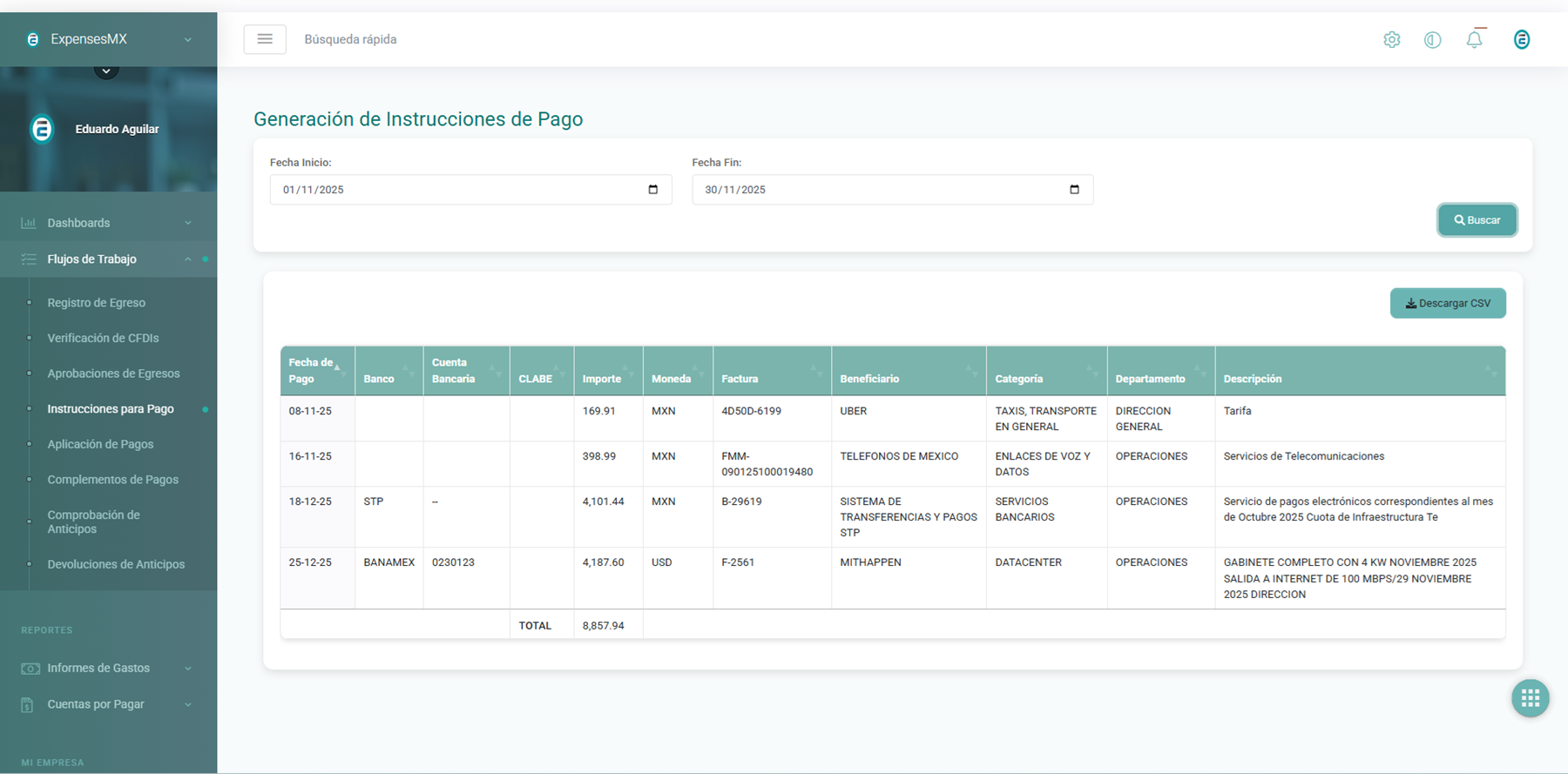Toggle the hamburger sidebar menu button
This screenshot has height=774, width=1568.
point(265,39)
